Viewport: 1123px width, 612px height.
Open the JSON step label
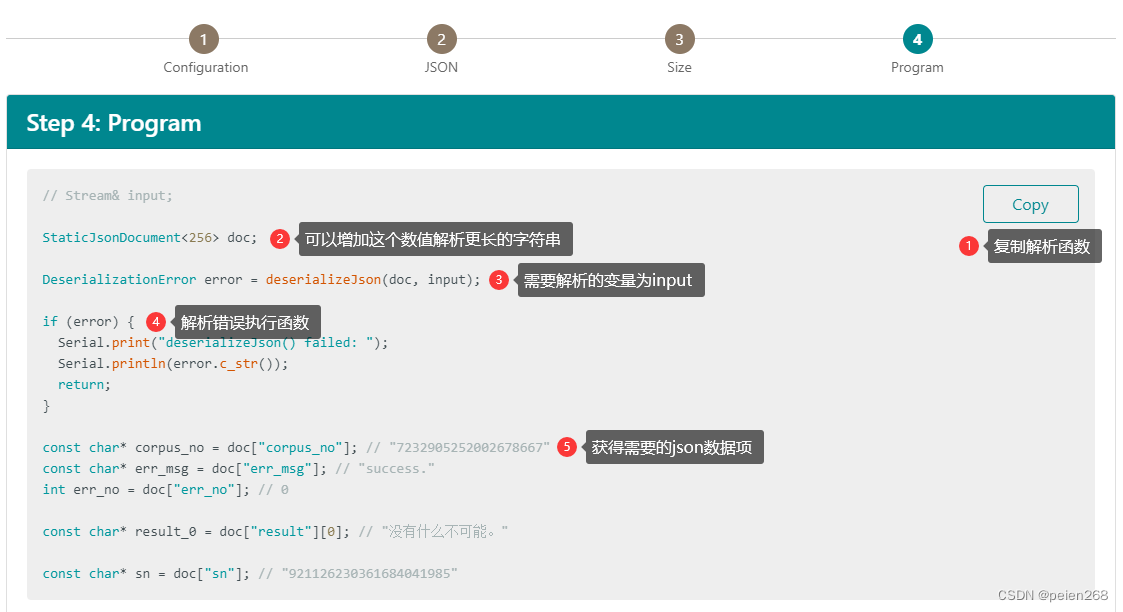pos(441,67)
